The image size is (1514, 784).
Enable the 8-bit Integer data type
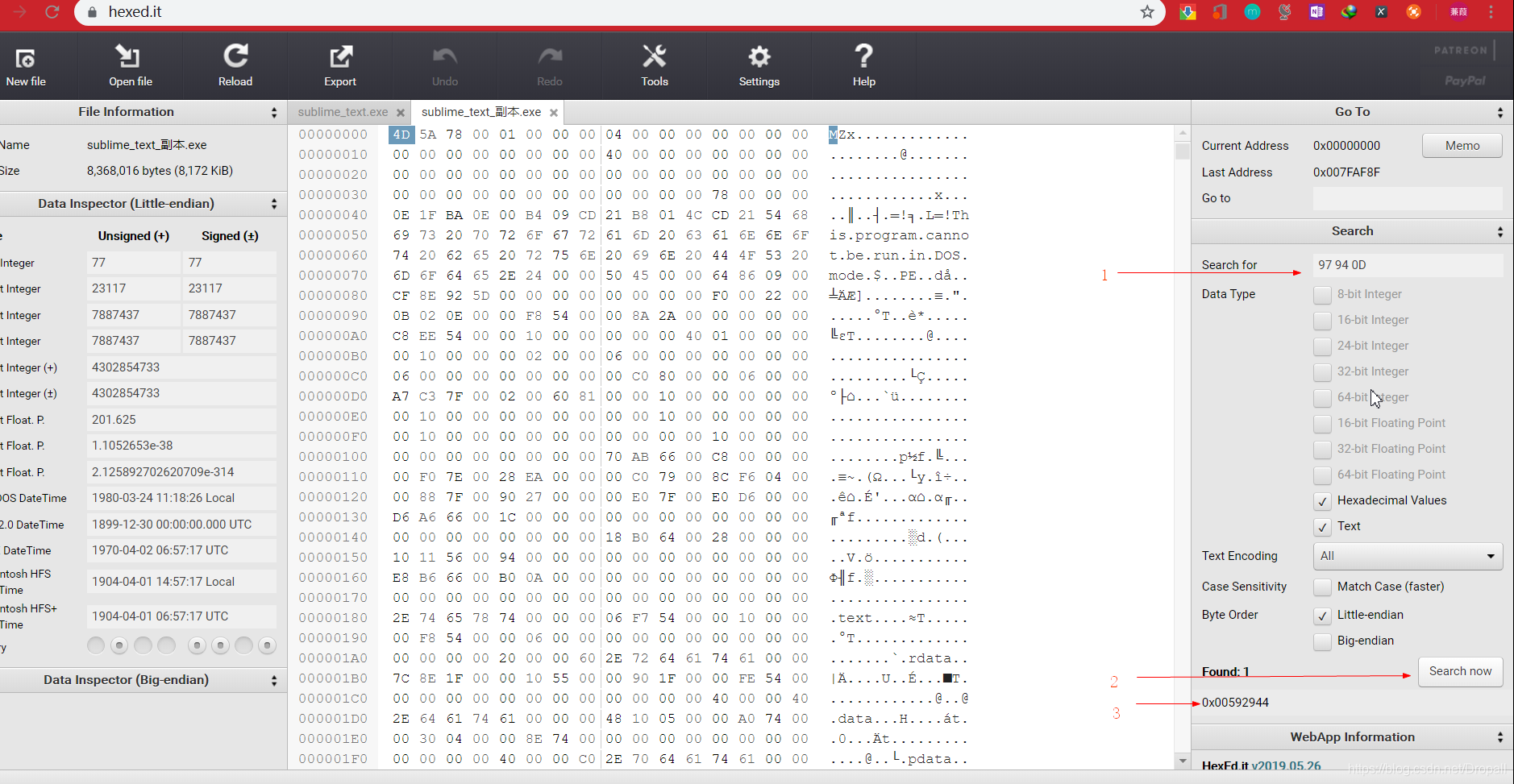click(1322, 295)
